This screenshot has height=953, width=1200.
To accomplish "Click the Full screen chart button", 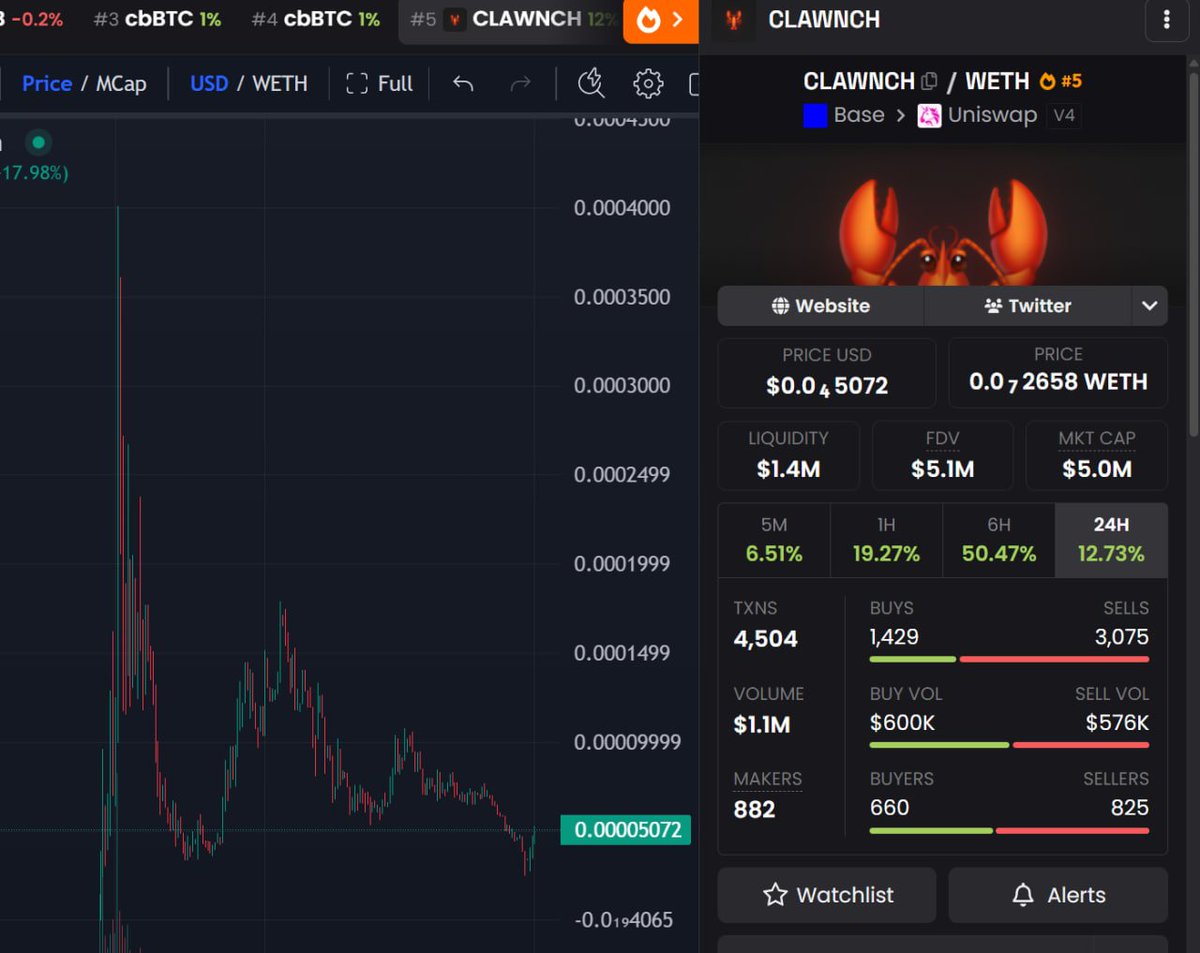I will (379, 84).
